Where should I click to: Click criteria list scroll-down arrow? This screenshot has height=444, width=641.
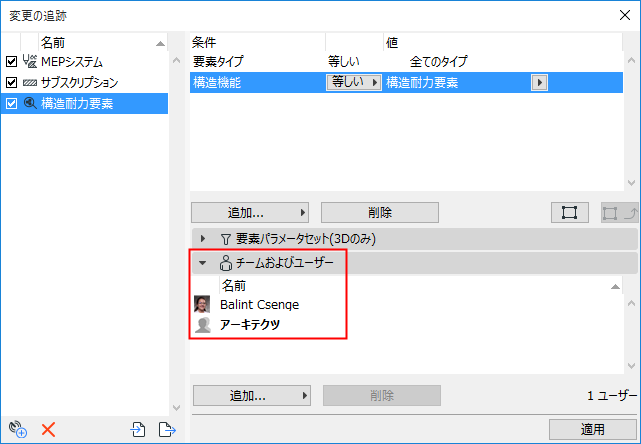[631, 182]
